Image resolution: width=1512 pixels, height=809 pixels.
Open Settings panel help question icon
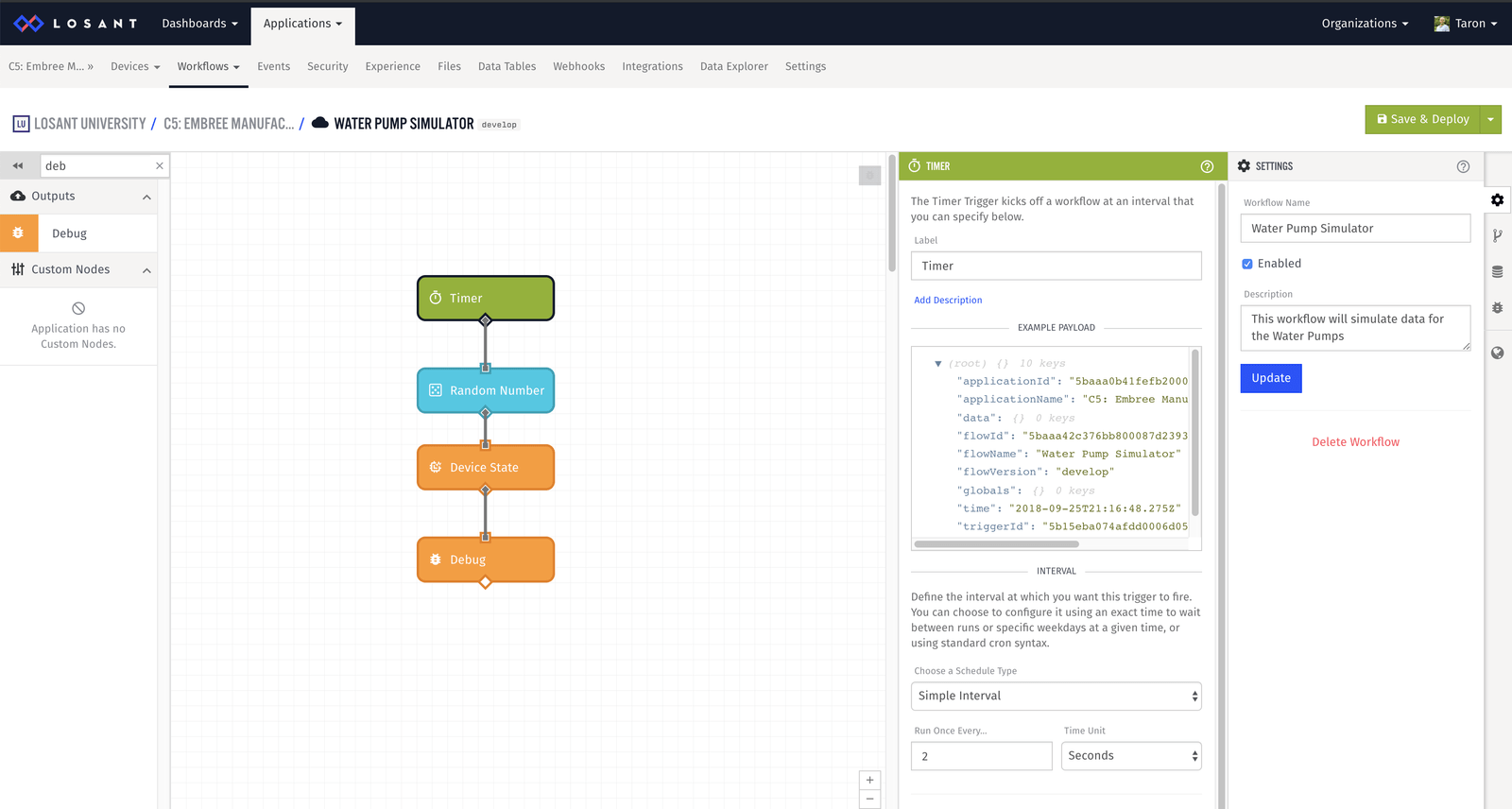1463,166
